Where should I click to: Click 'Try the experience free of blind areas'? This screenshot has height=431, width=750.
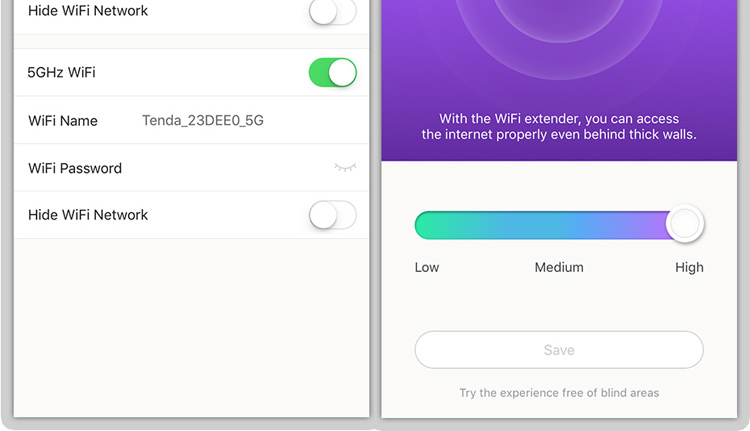click(x=559, y=393)
